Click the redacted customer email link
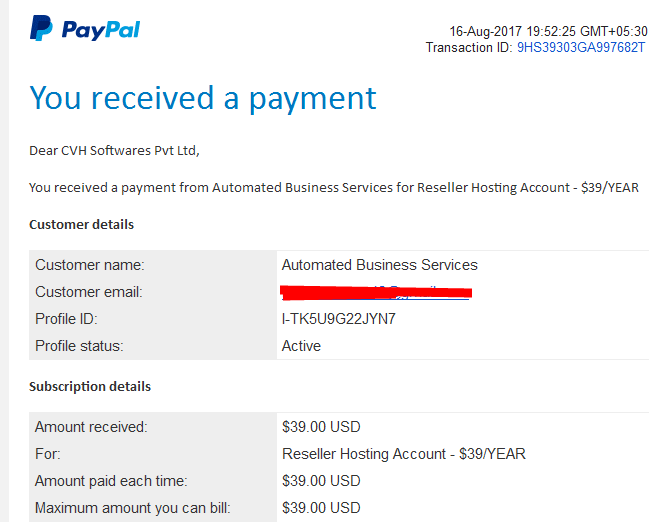The image size is (660, 522). 376,292
